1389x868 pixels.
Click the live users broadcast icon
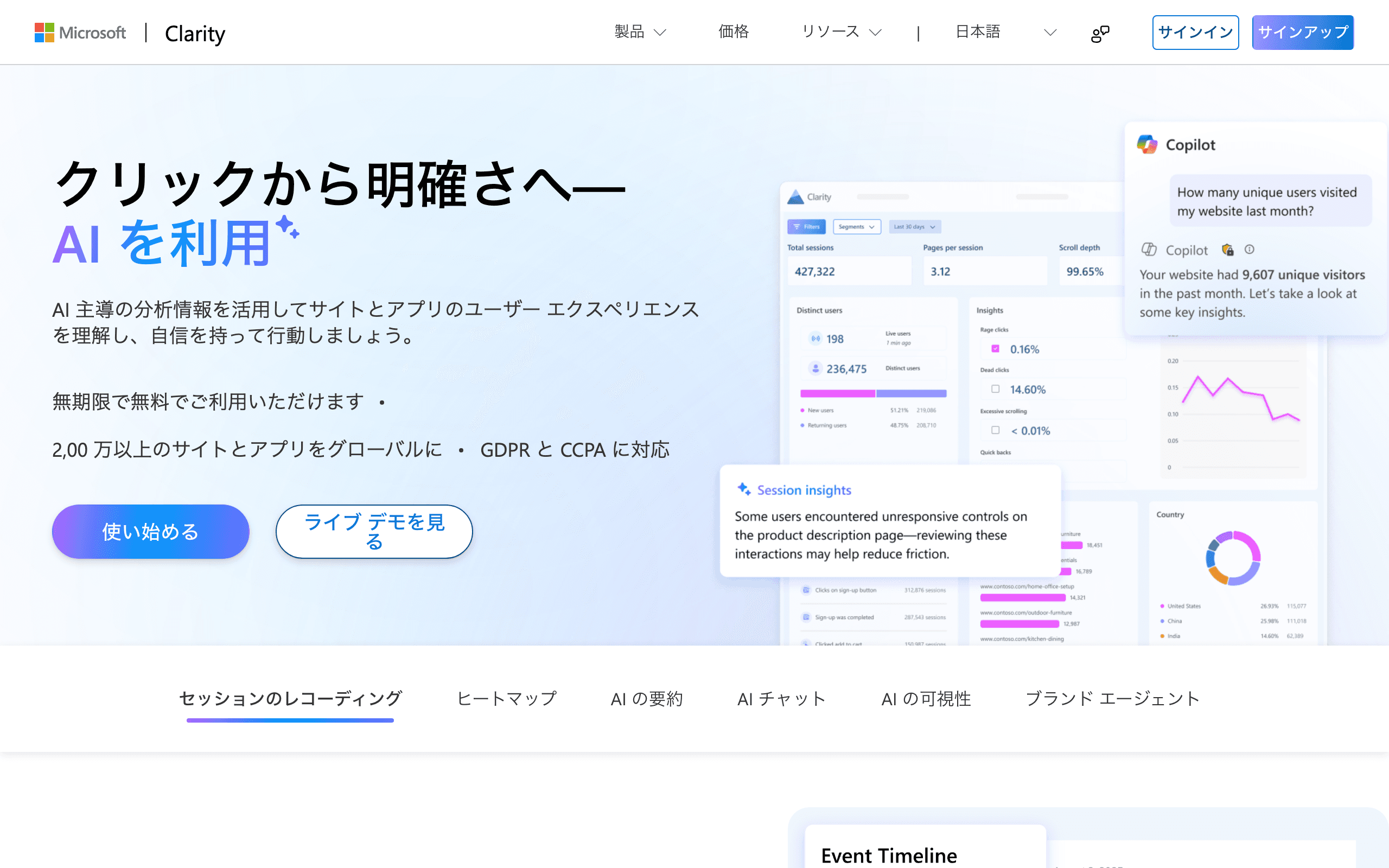pyautogui.click(x=815, y=339)
